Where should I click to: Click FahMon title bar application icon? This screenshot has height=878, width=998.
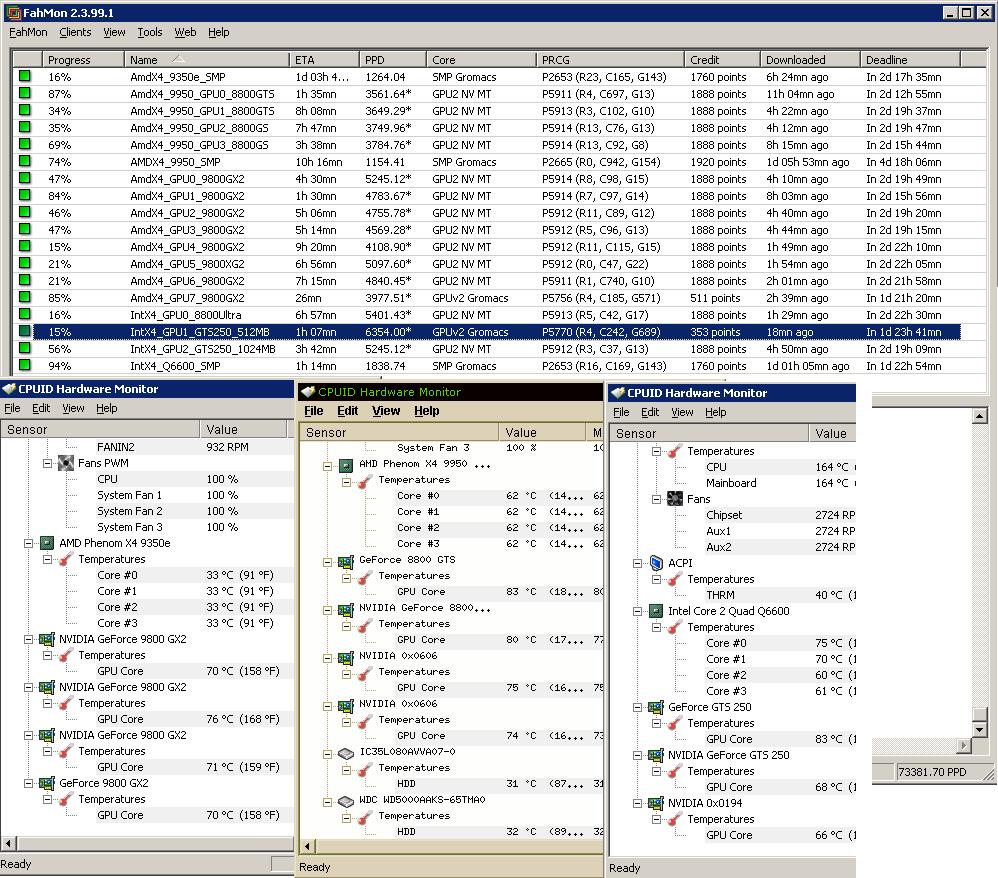(13, 13)
